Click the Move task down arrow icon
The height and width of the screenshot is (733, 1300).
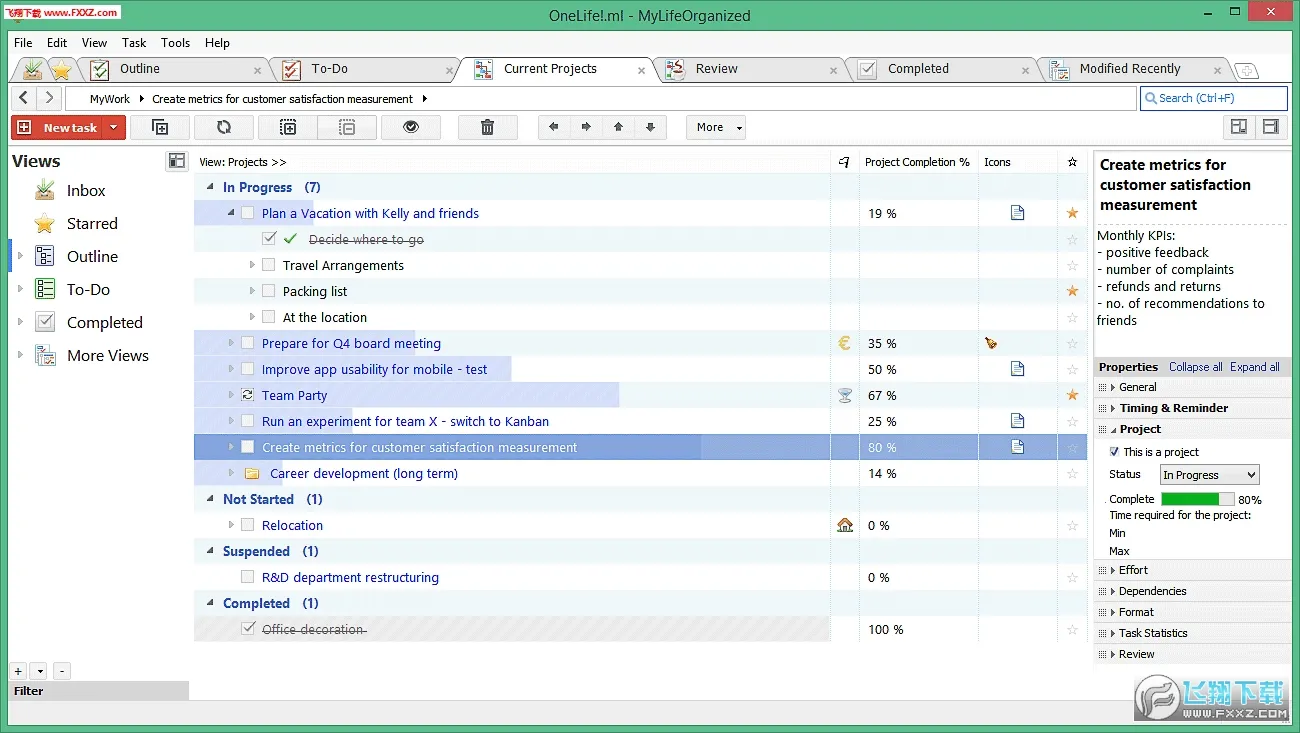tap(650, 127)
